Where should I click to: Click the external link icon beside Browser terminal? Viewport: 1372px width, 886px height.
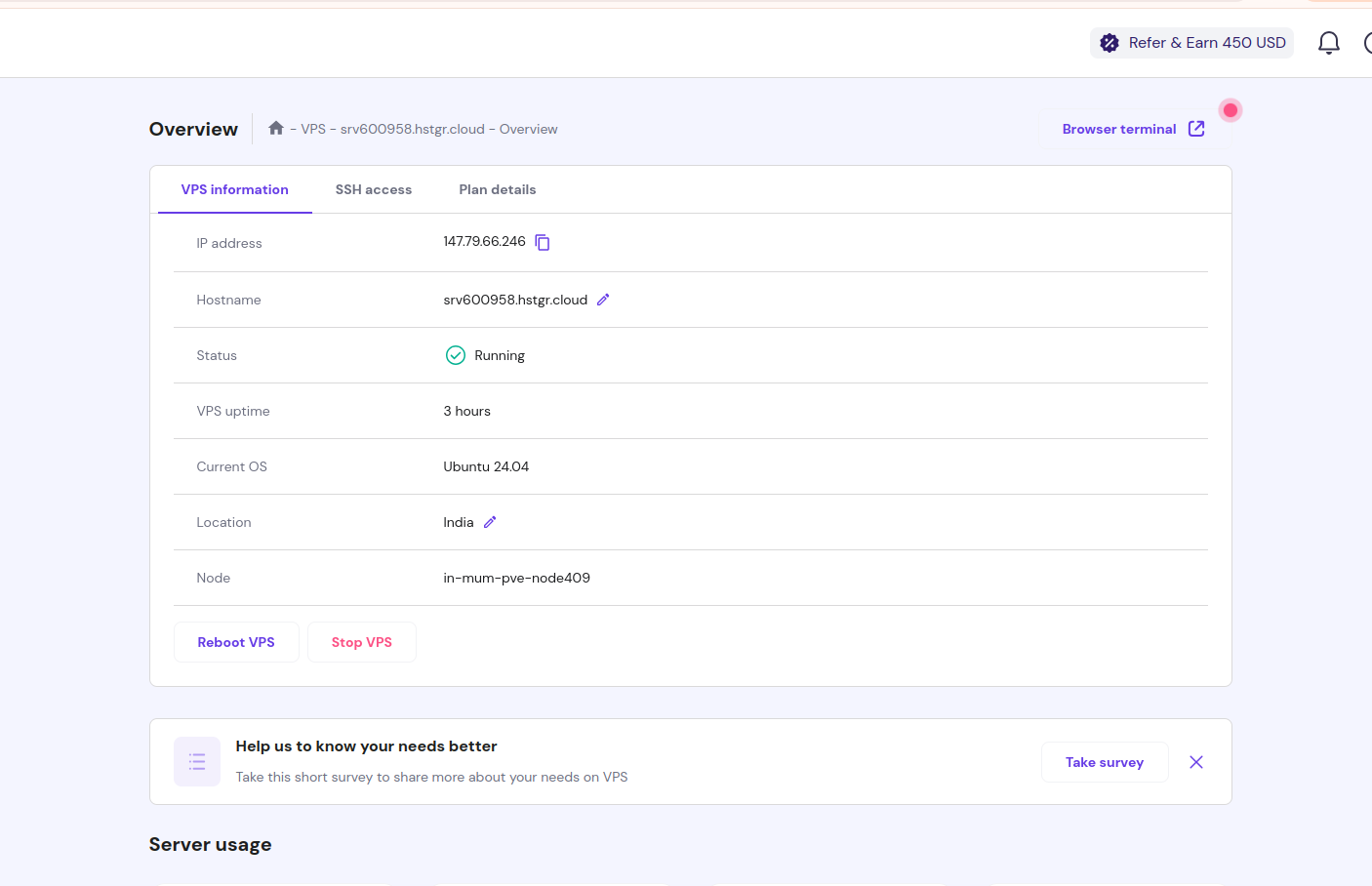pos(1196,129)
